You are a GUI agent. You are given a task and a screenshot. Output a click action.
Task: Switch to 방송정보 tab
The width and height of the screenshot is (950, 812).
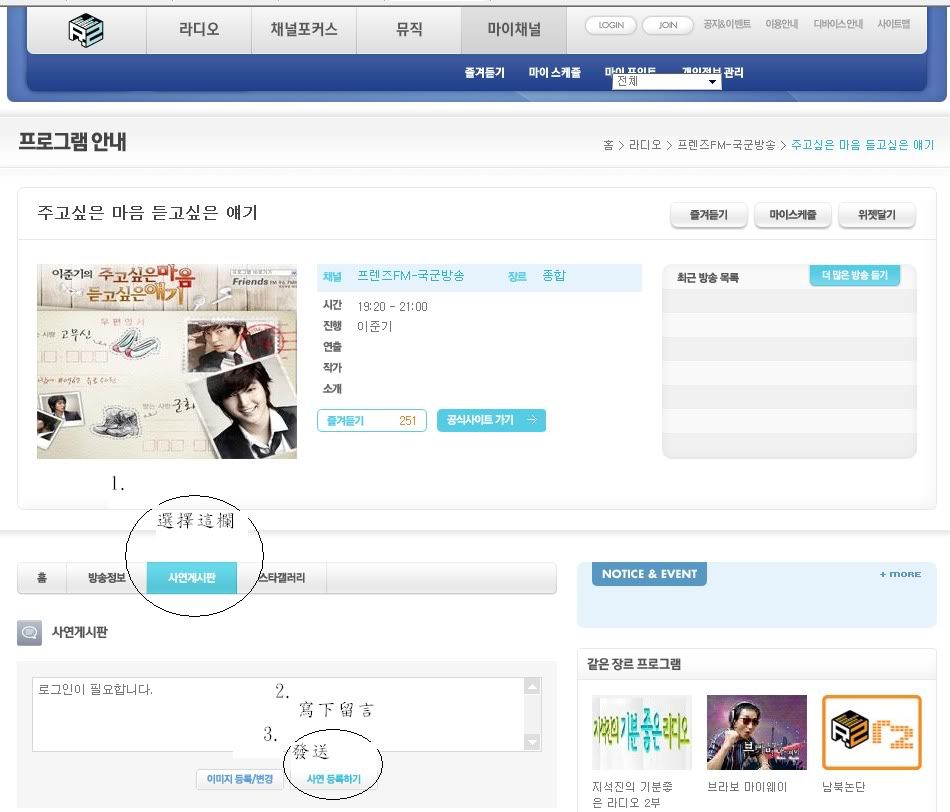106,578
